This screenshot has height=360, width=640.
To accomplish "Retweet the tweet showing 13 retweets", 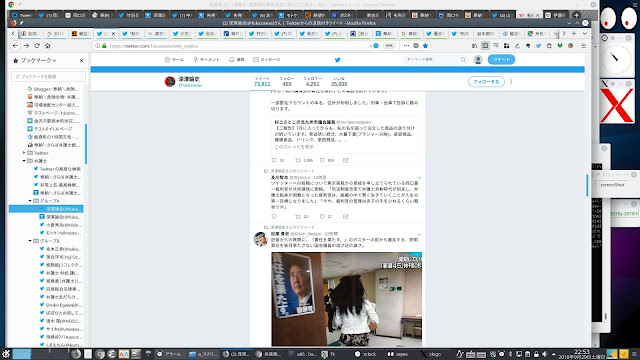I will (x=298, y=216).
